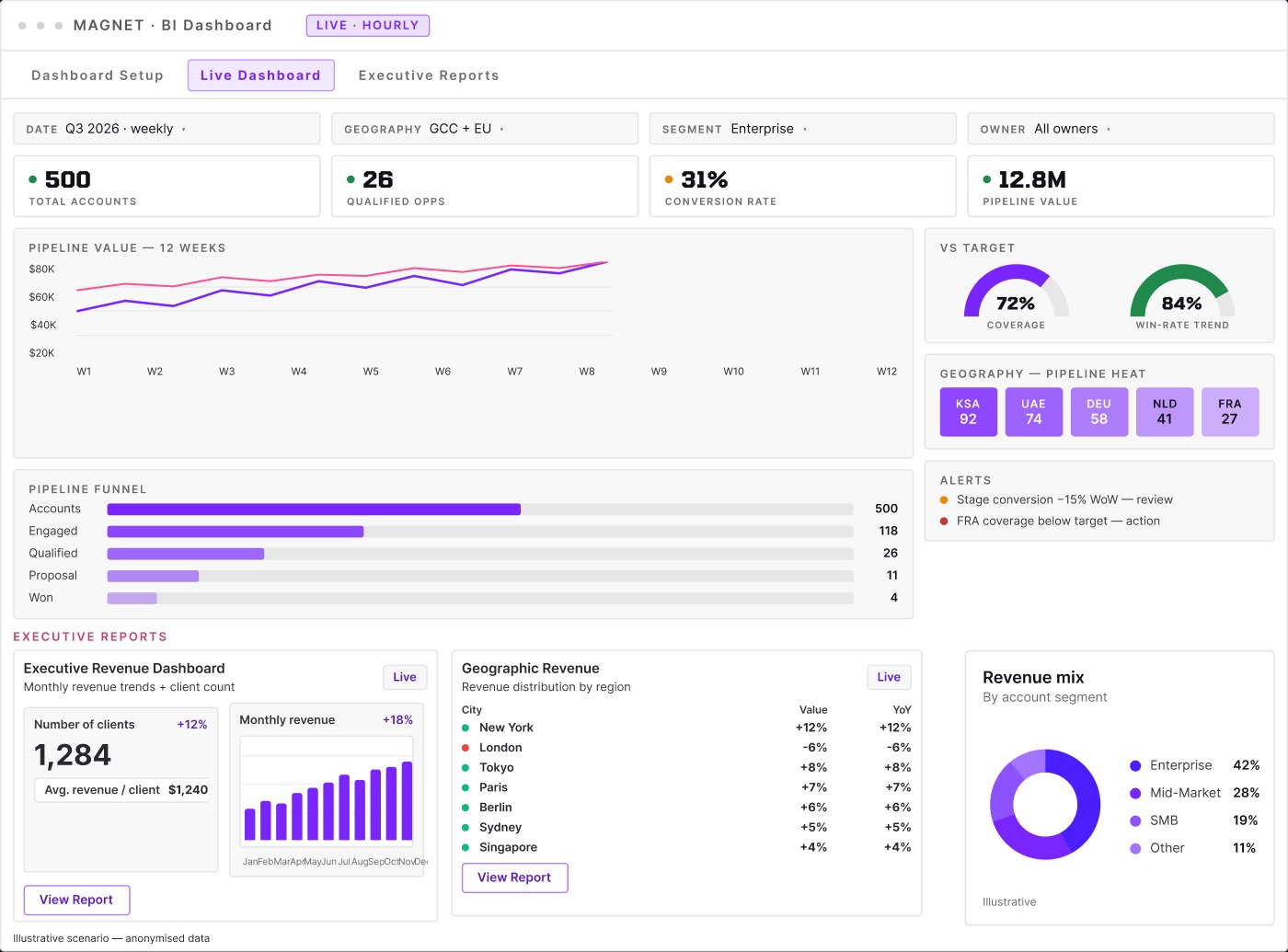Select the Live Dashboard tab
Viewport: 1288px width, 952px height.
(x=260, y=75)
